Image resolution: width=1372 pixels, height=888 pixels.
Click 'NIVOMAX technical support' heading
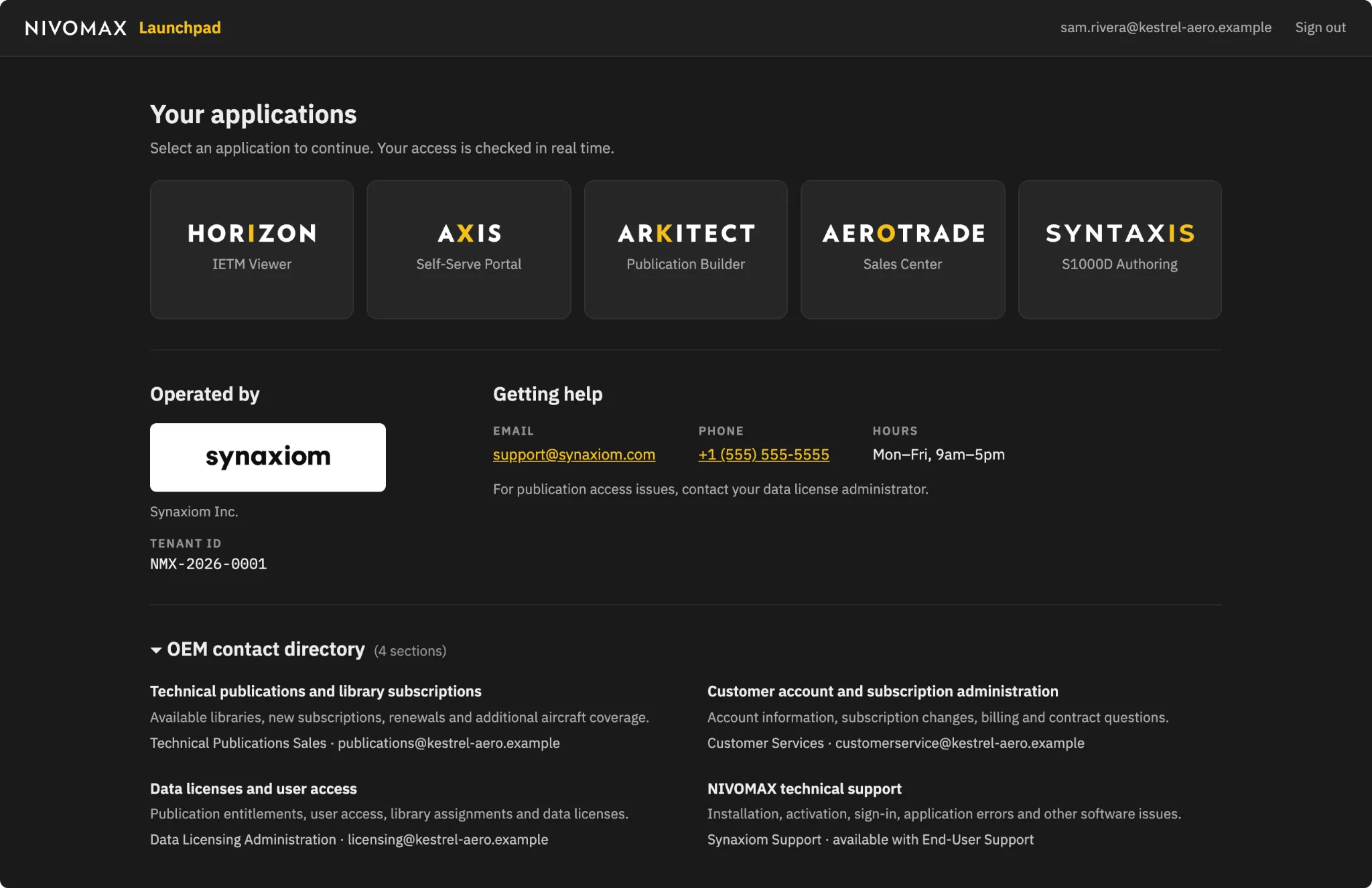pos(805,789)
